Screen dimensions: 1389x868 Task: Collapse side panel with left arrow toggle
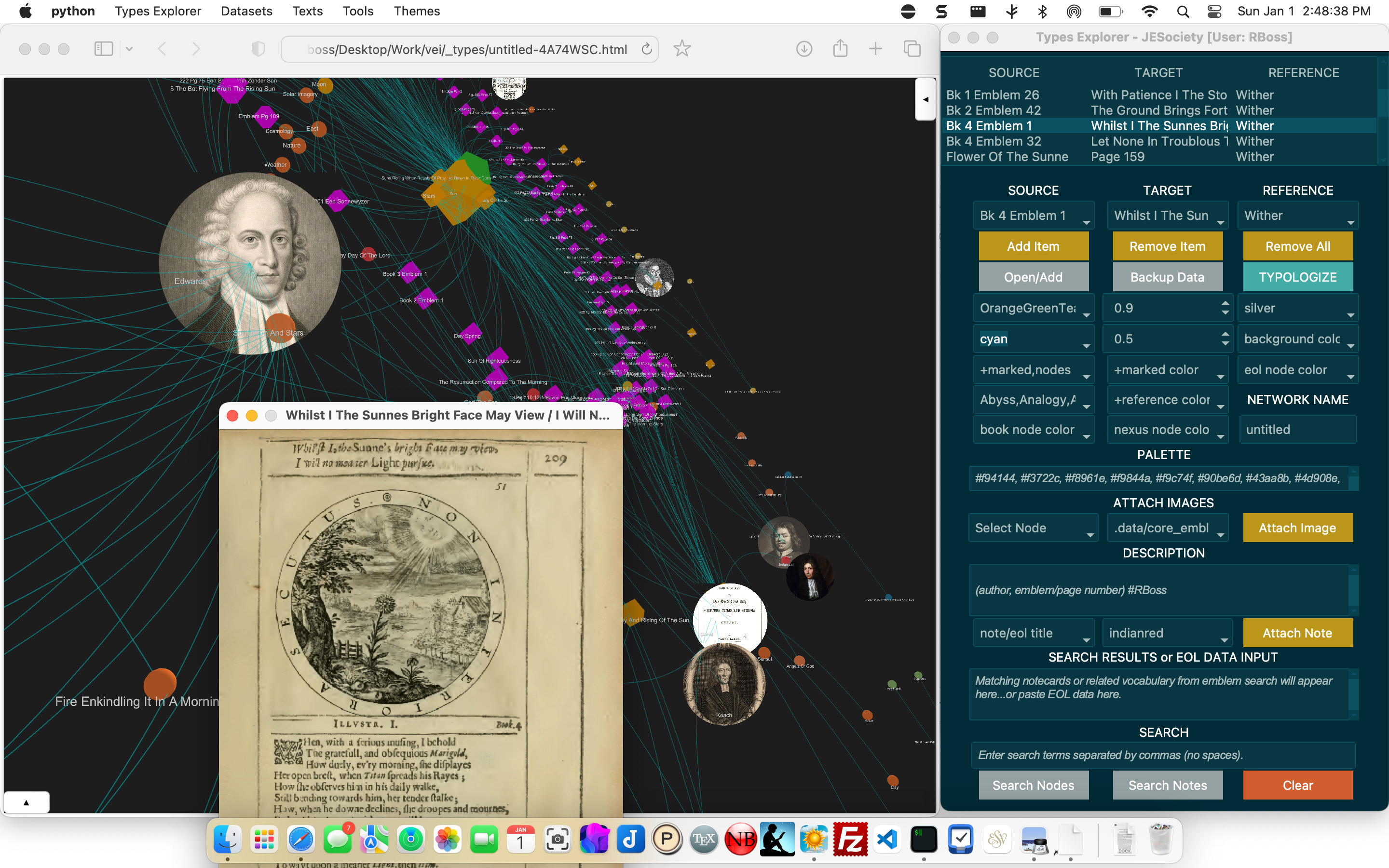(x=925, y=99)
